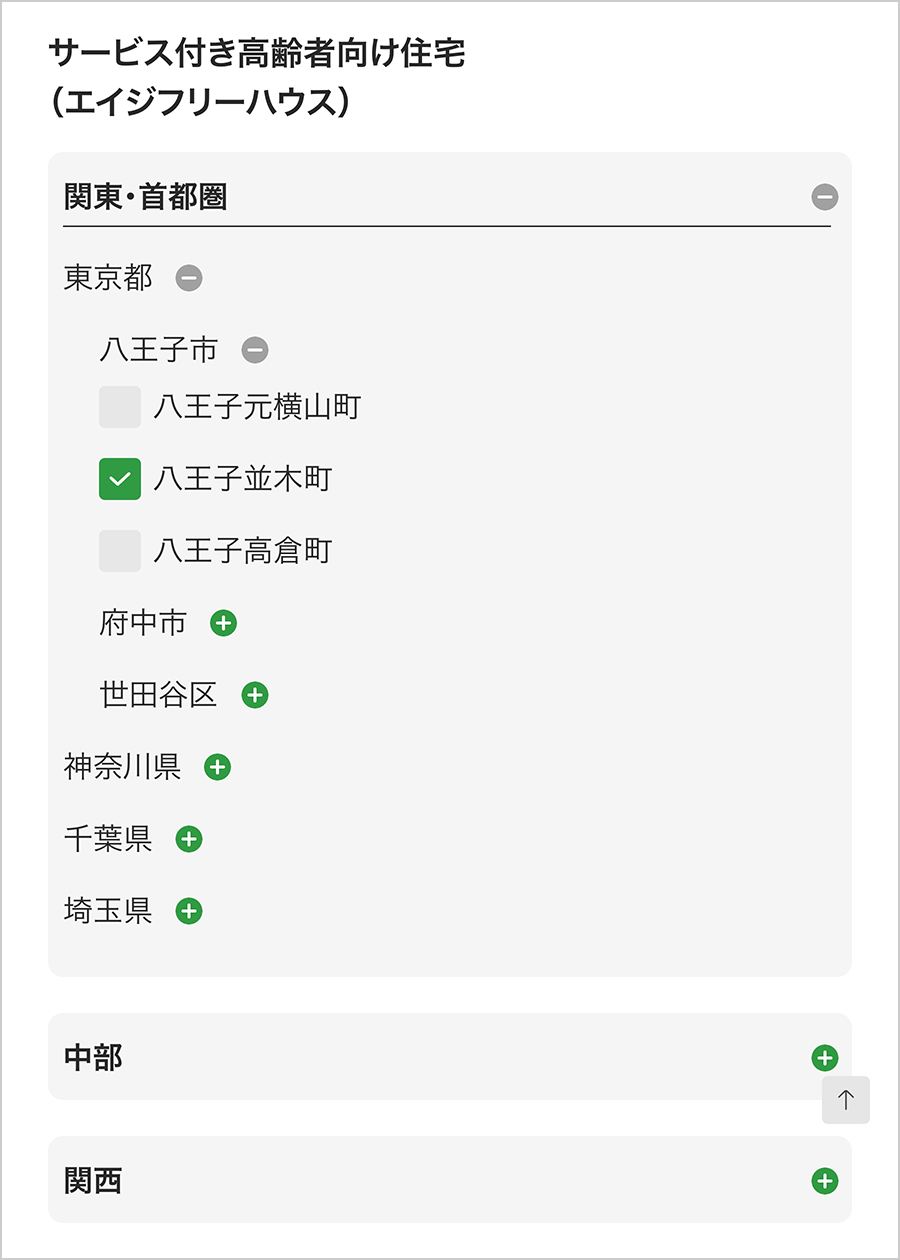Uncheck the 八王子並木町 checkbox
This screenshot has height=1260, width=900.
pyautogui.click(x=120, y=479)
